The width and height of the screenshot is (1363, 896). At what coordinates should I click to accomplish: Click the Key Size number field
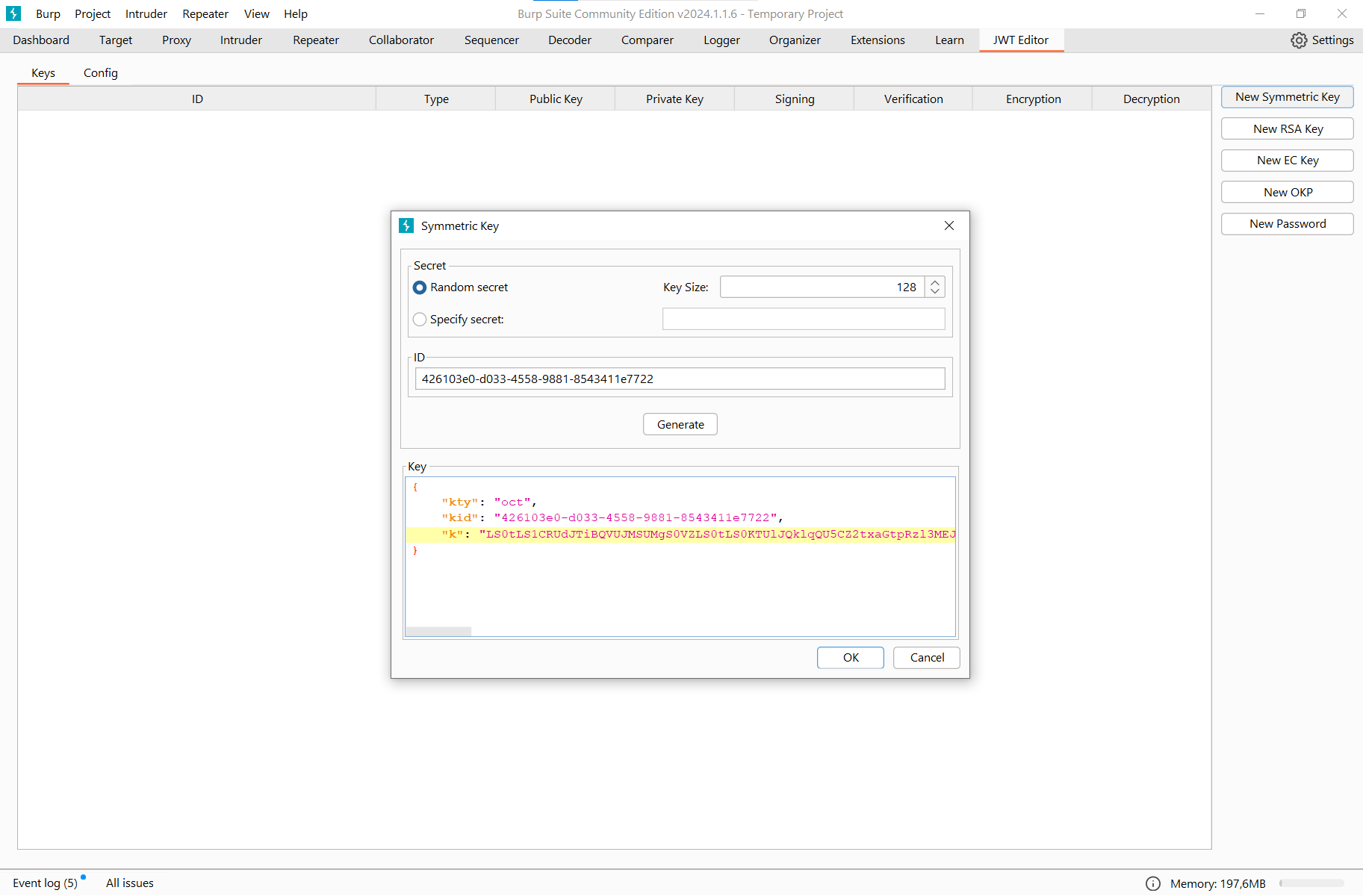point(822,287)
